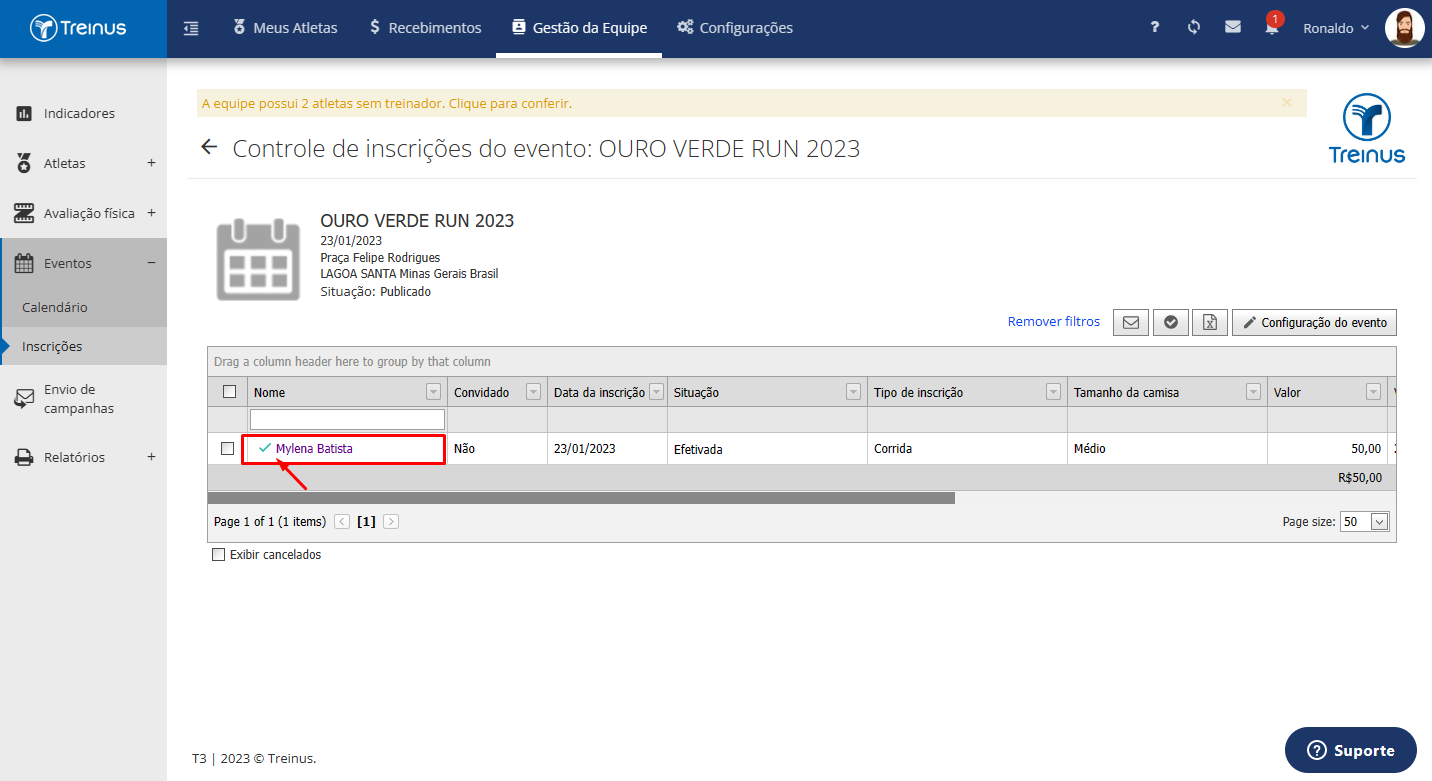Open Configurações tab
Image resolution: width=1432 pixels, height=781 pixels.
tap(735, 28)
